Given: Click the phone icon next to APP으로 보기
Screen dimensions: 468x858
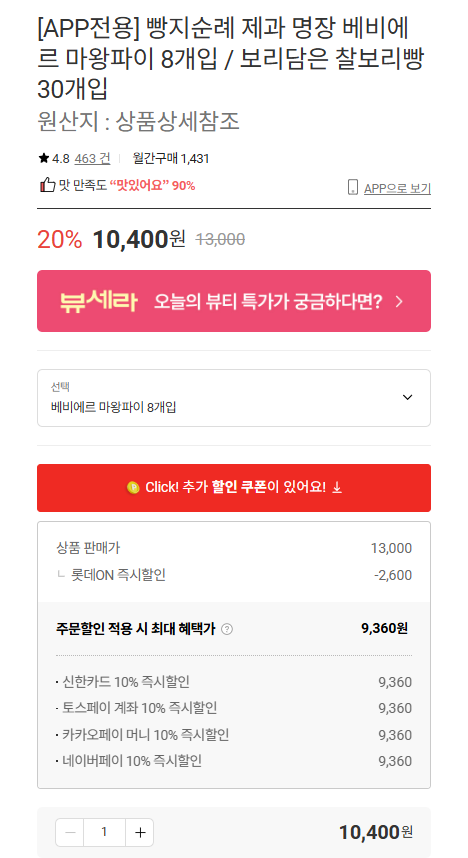Looking at the screenshot, I should point(353,187).
